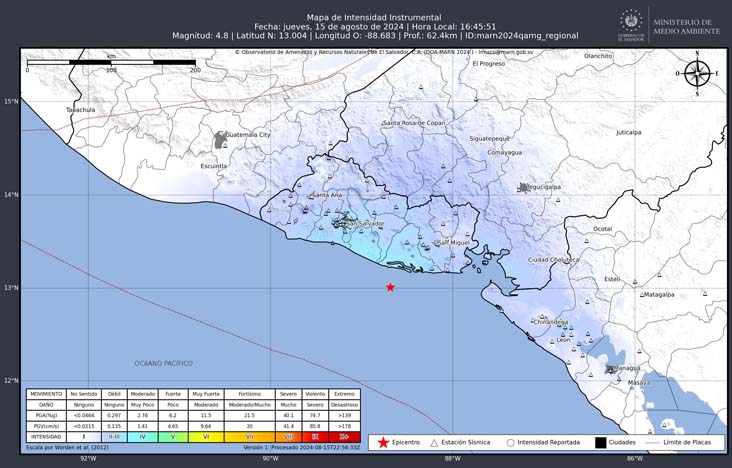
Task: Click the Estación Sísmica triangle legend icon
Action: [x=434, y=442]
